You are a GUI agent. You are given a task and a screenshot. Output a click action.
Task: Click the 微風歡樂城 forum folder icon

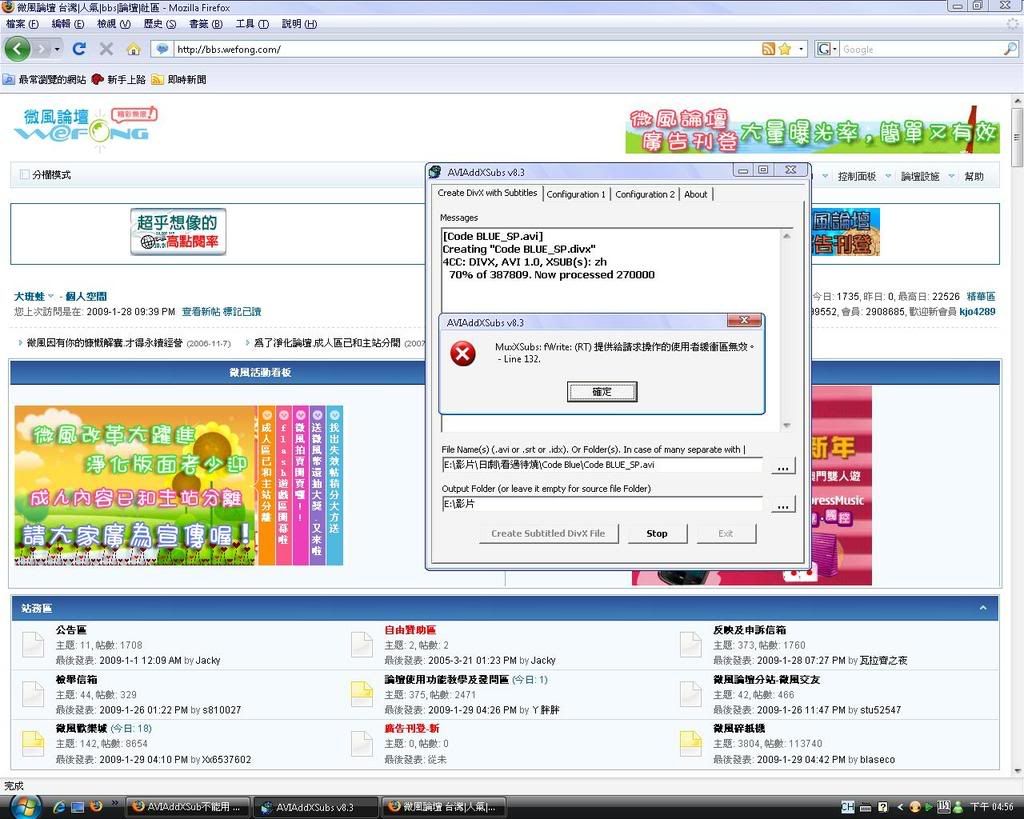pyautogui.click(x=33, y=743)
